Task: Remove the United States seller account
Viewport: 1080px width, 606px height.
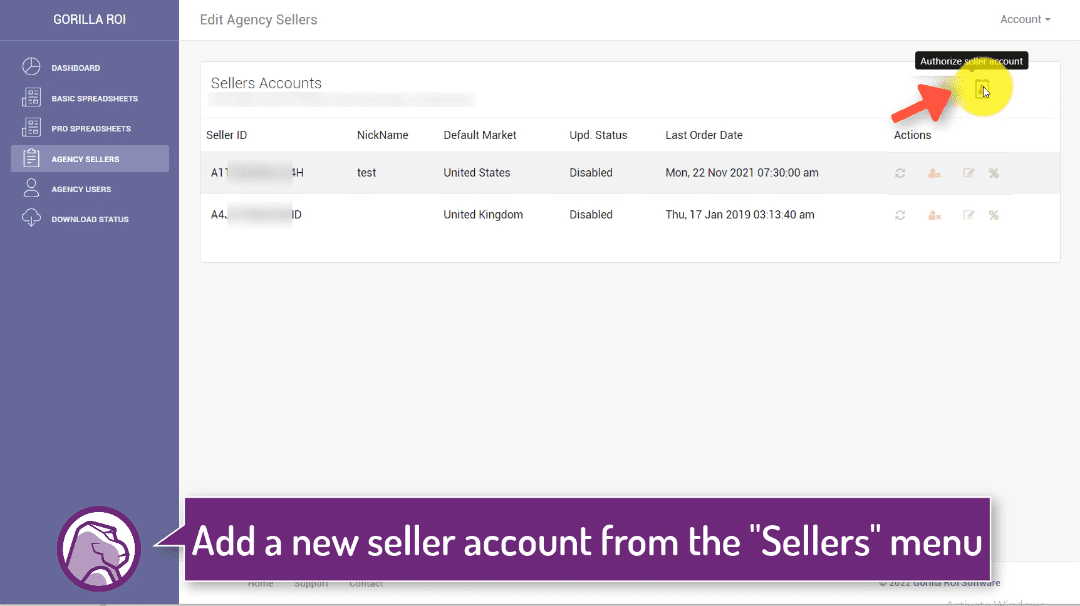Action: coord(934,173)
